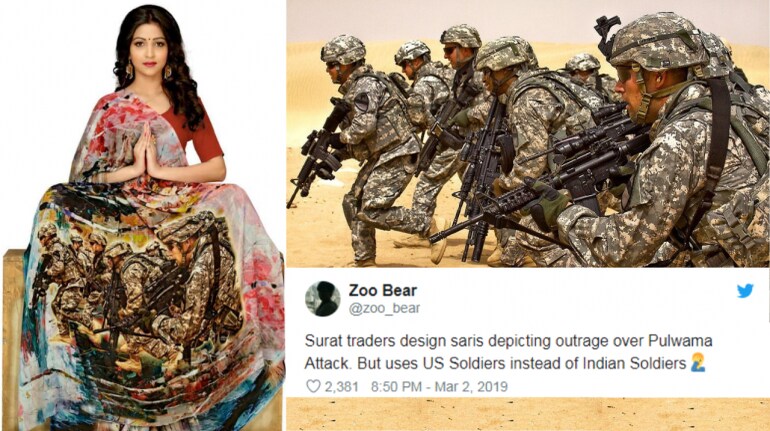Open the @zoo_bear handle link

[385, 308]
